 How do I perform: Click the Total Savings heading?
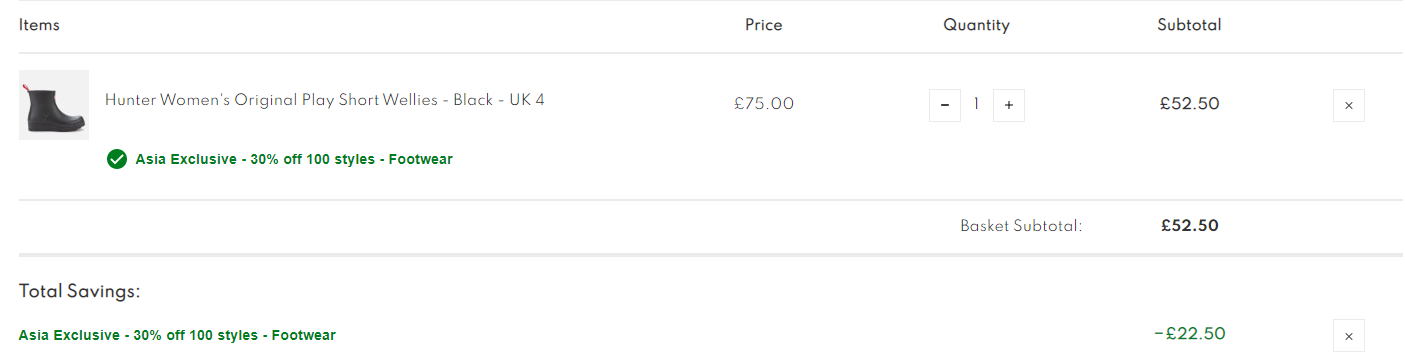79,292
